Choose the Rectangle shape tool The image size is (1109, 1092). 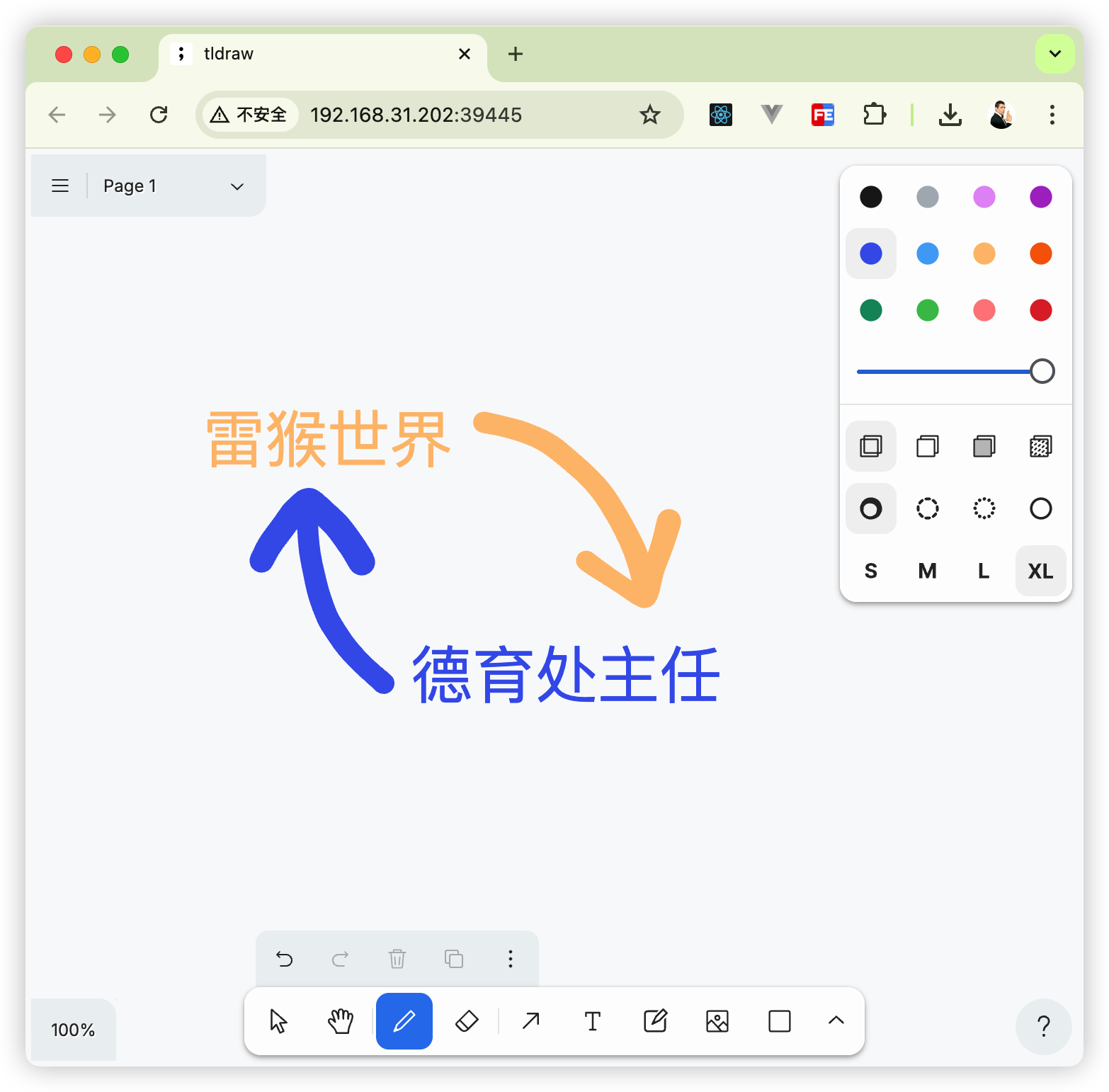(x=780, y=1021)
